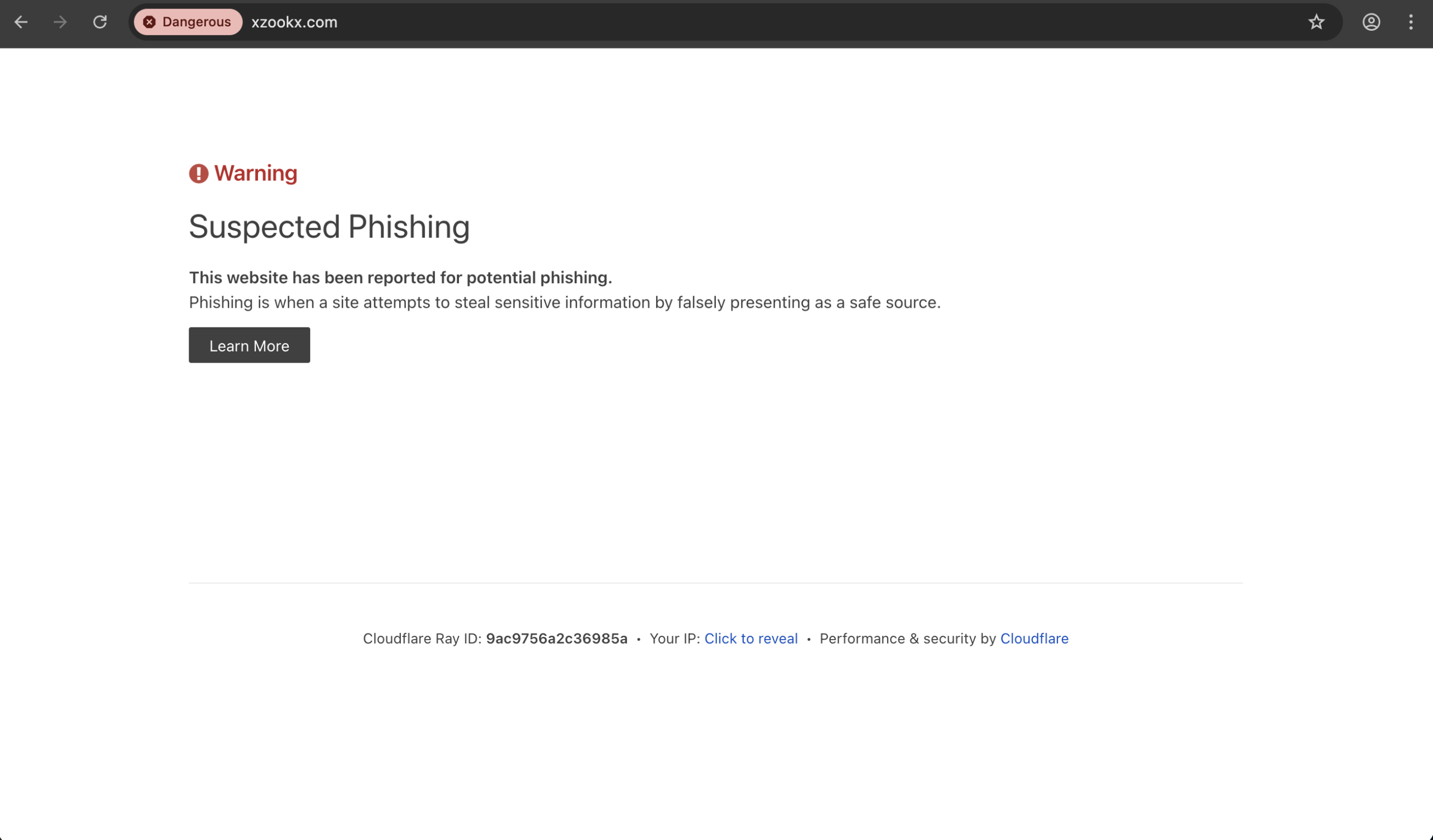Screen dimensions: 1433x840
Task: Click the Cloudflare Ray ID value
Action: point(556,638)
